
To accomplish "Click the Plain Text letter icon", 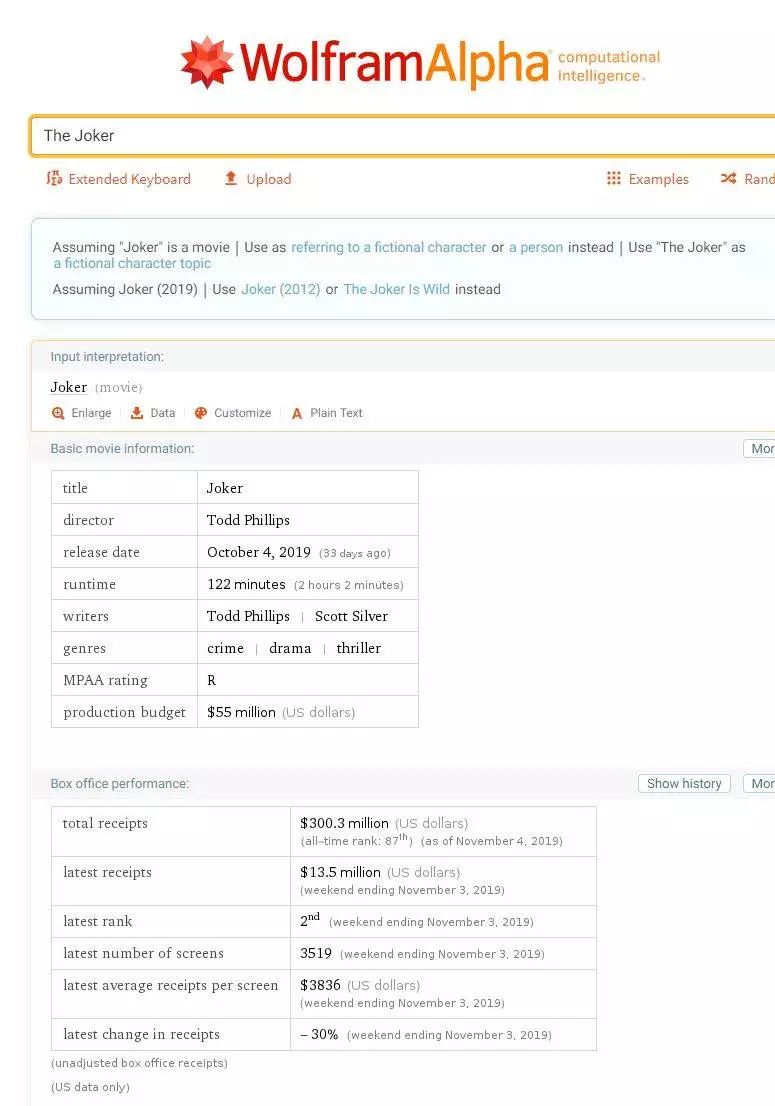I will (297, 413).
